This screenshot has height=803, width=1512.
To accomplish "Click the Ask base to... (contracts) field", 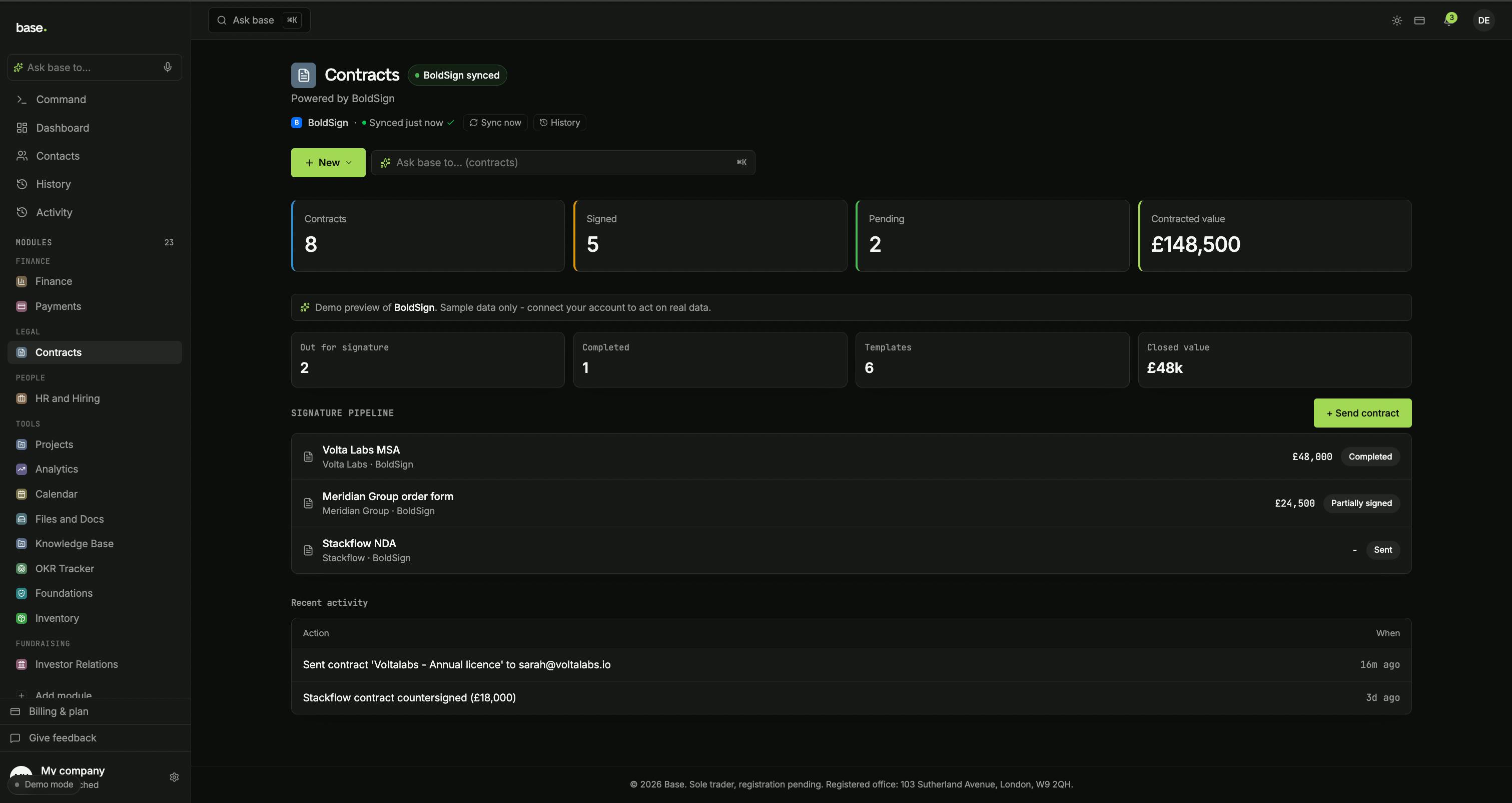I will (x=563, y=163).
